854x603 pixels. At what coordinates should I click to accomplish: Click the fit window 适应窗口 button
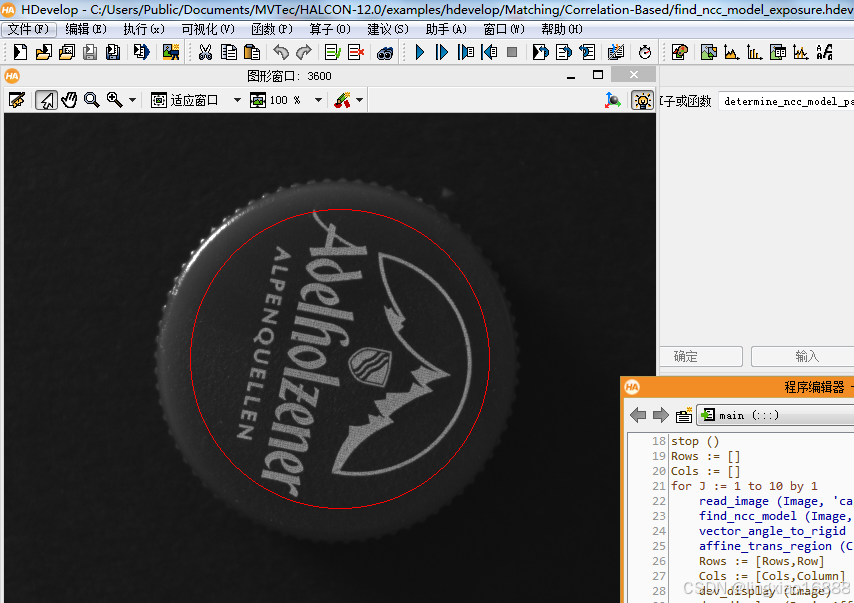click(x=185, y=100)
